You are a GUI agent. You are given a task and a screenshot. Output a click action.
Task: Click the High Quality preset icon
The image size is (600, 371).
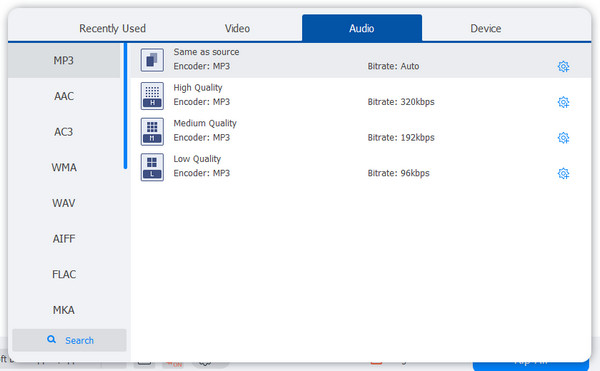coord(152,96)
